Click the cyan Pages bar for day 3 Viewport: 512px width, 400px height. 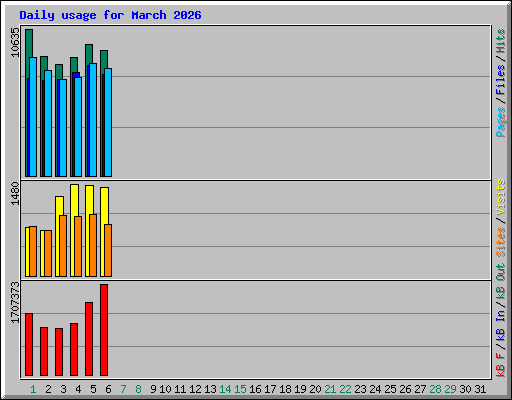(x=63, y=128)
